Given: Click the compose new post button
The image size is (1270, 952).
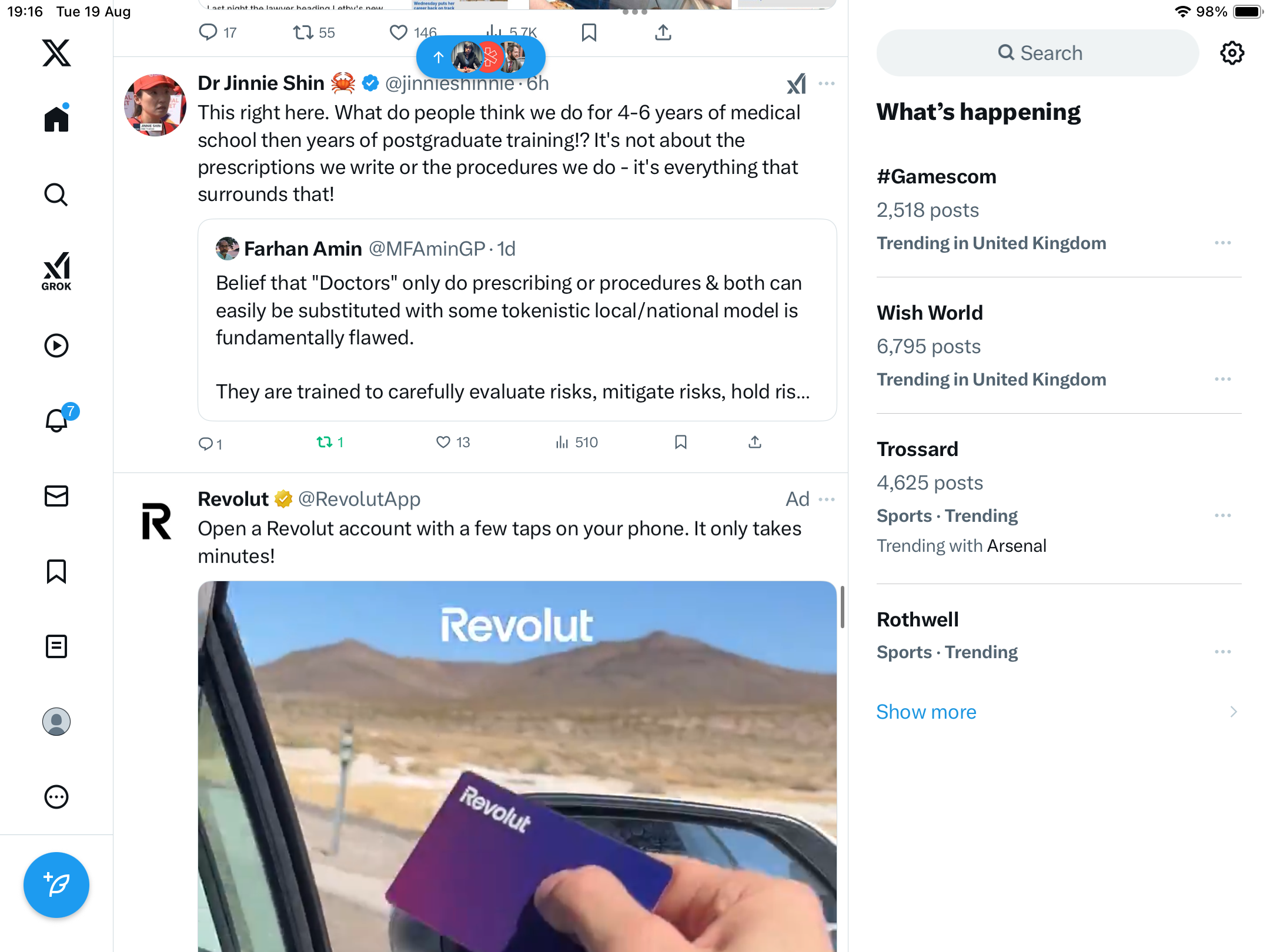Looking at the screenshot, I should tap(56, 884).
